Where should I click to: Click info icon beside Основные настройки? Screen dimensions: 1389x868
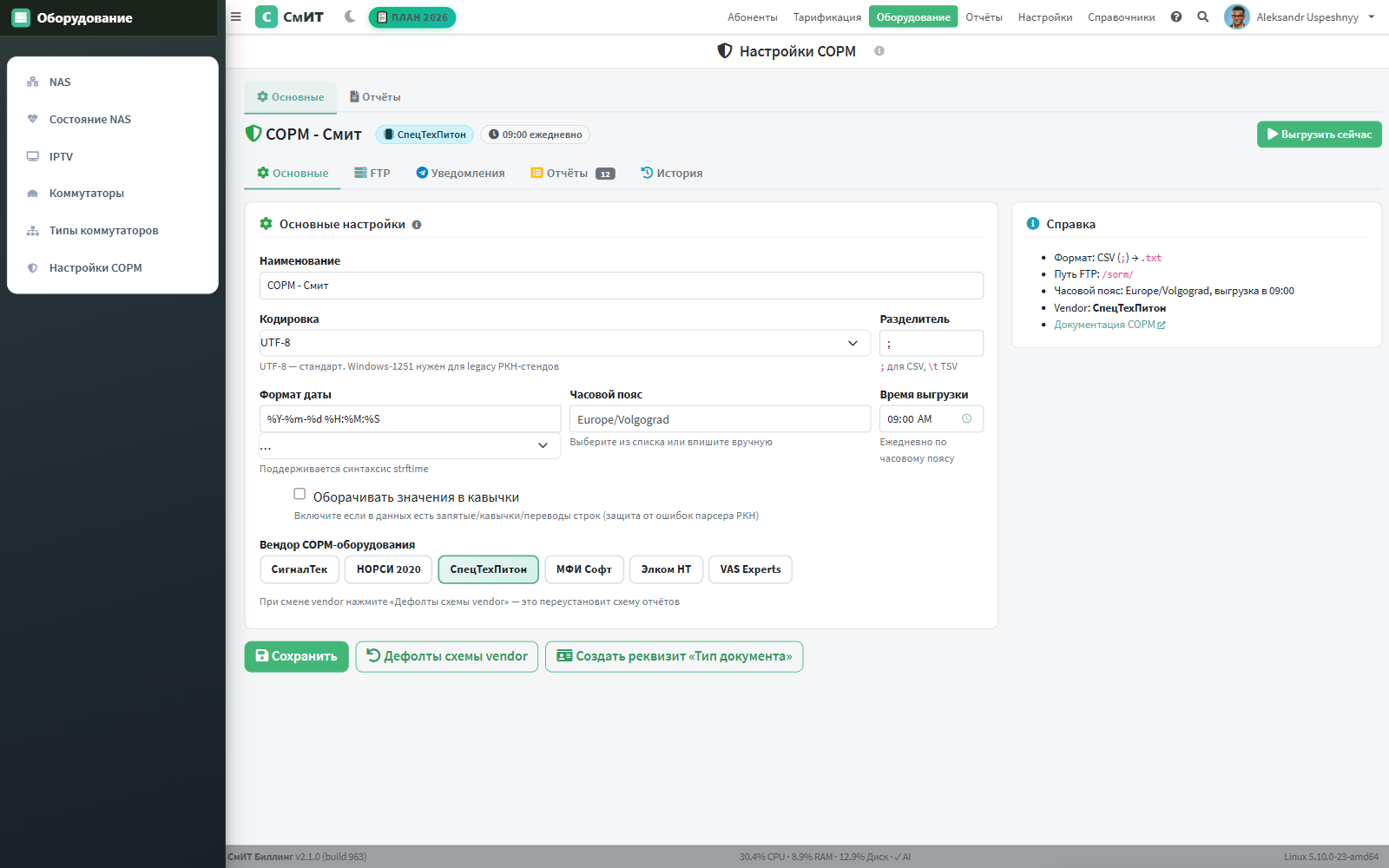pos(417,225)
